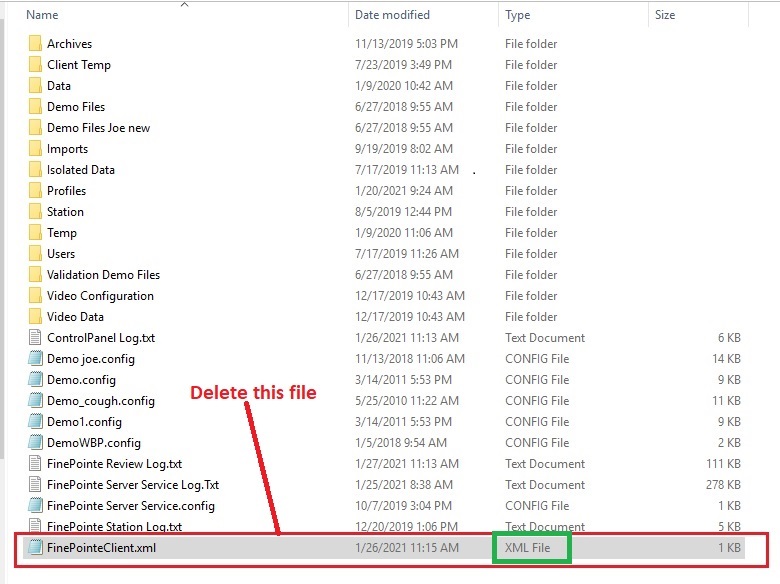
Task: Select the Demo Files Joe new folder icon
Action: tap(35, 128)
